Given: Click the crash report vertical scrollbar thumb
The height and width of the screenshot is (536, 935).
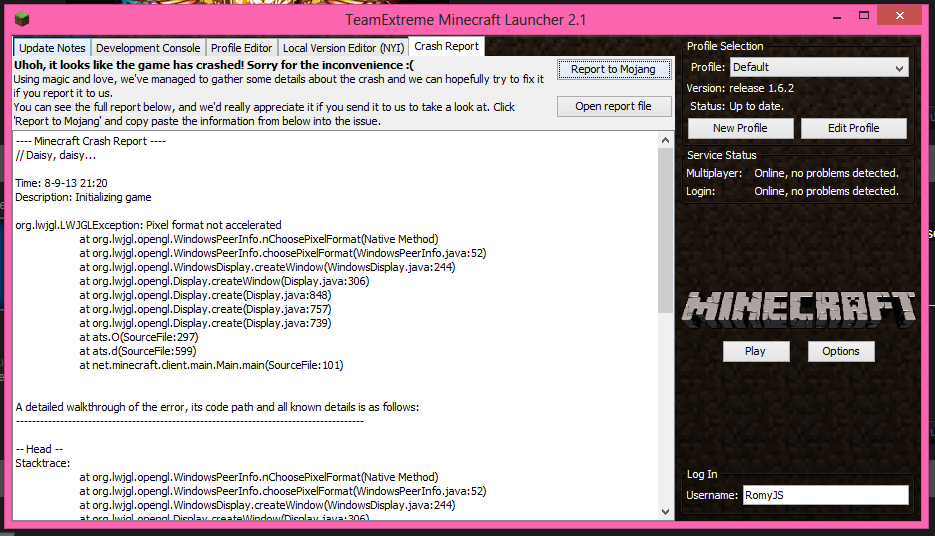Looking at the screenshot, I should (665, 230).
